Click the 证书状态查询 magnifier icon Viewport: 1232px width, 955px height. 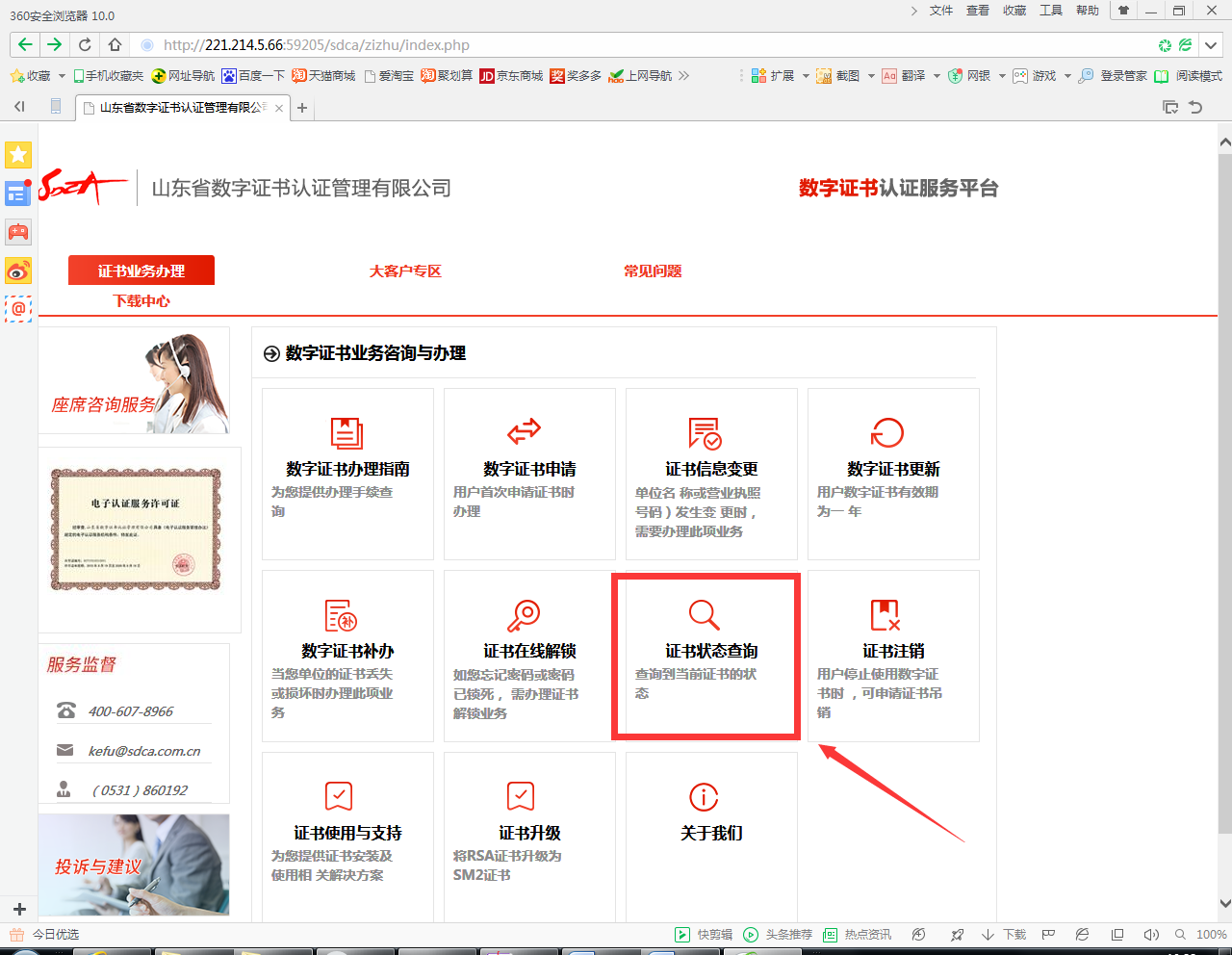point(704,615)
